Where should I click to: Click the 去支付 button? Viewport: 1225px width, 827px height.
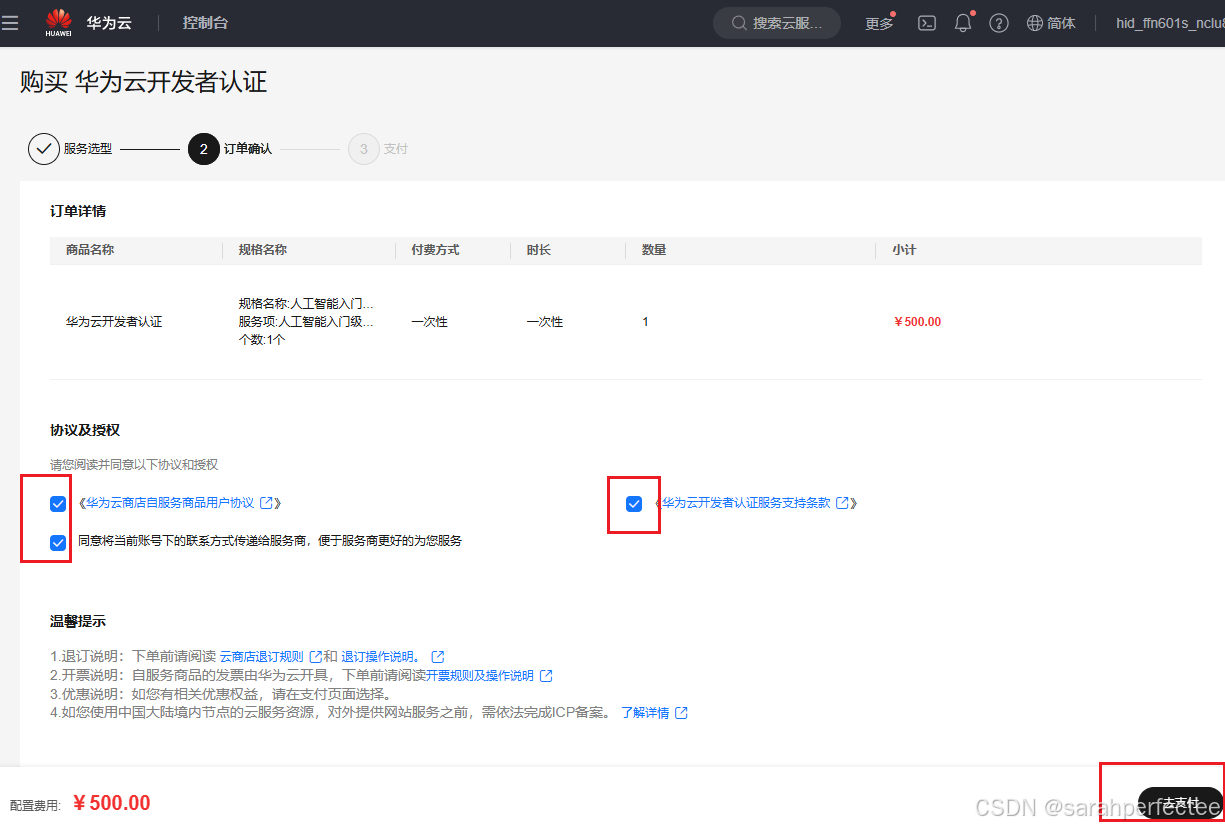tap(1180, 803)
